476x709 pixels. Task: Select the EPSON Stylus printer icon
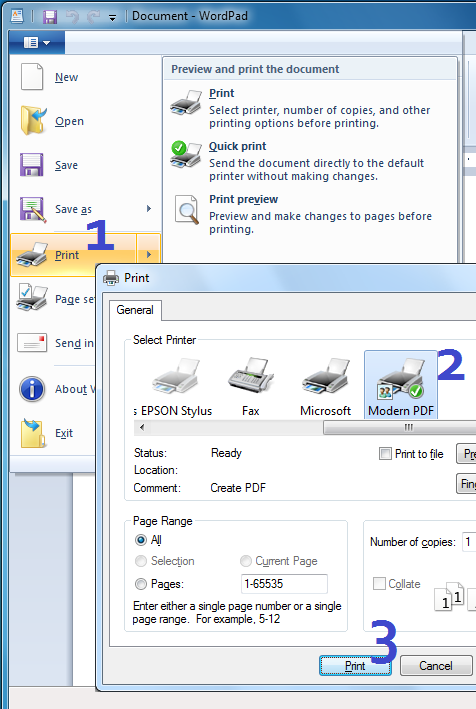point(176,376)
